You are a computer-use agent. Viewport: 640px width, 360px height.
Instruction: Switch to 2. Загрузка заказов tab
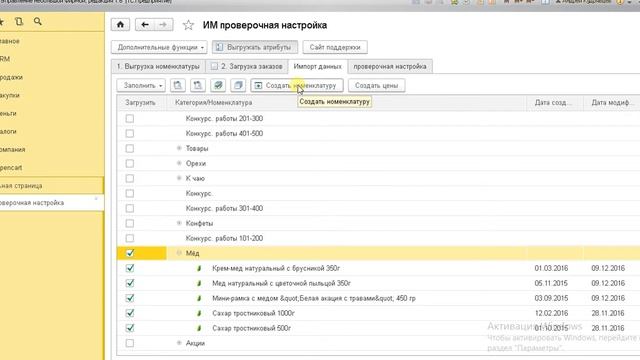pos(247,67)
